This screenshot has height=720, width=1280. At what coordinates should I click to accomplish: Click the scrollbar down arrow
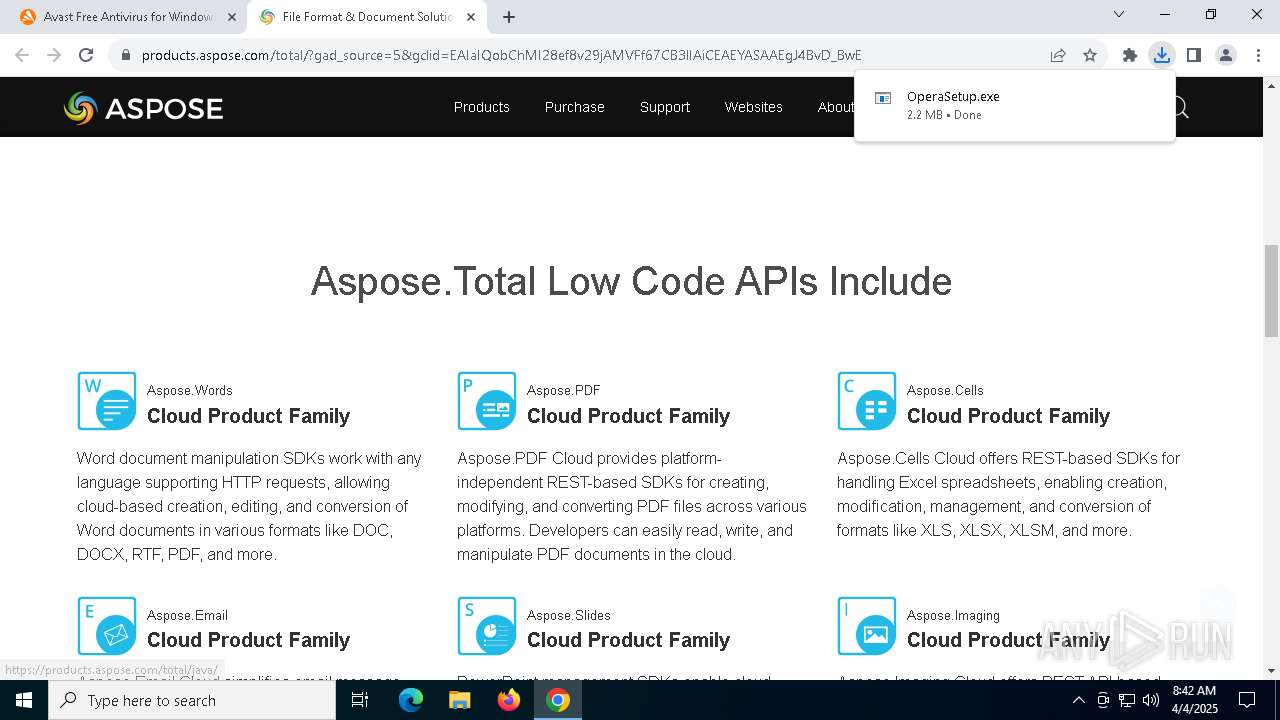pyautogui.click(x=1271, y=671)
